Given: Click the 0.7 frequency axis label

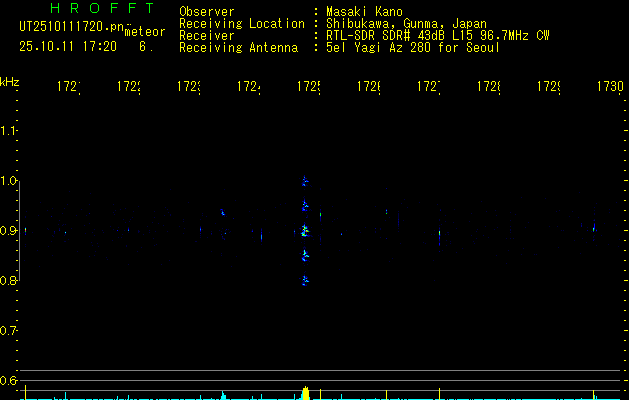Looking at the screenshot, I should [x=8, y=331].
